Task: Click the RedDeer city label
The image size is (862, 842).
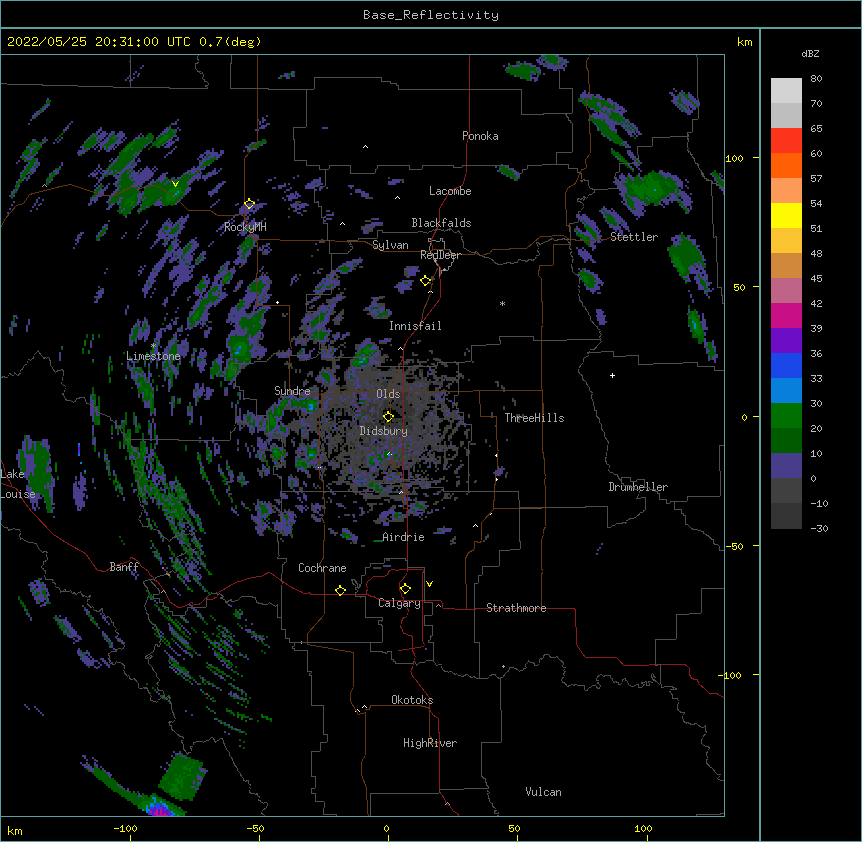Action: (x=440, y=255)
